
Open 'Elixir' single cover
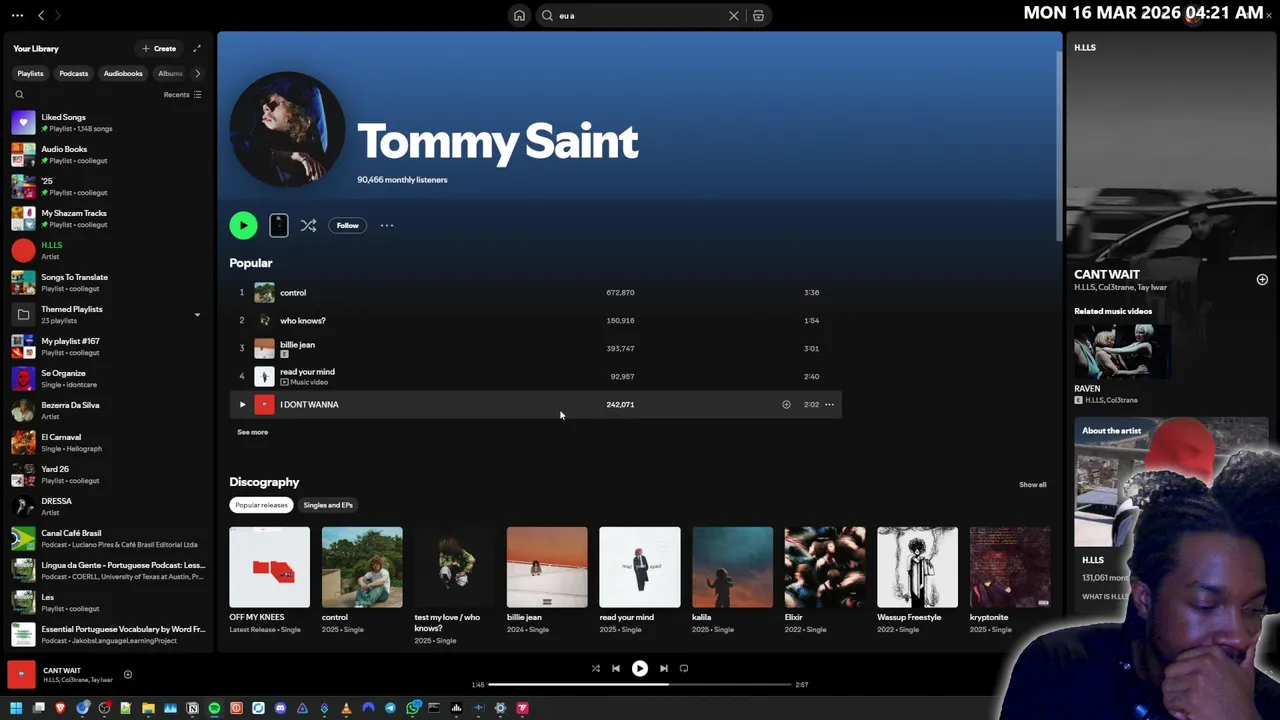click(x=825, y=567)
